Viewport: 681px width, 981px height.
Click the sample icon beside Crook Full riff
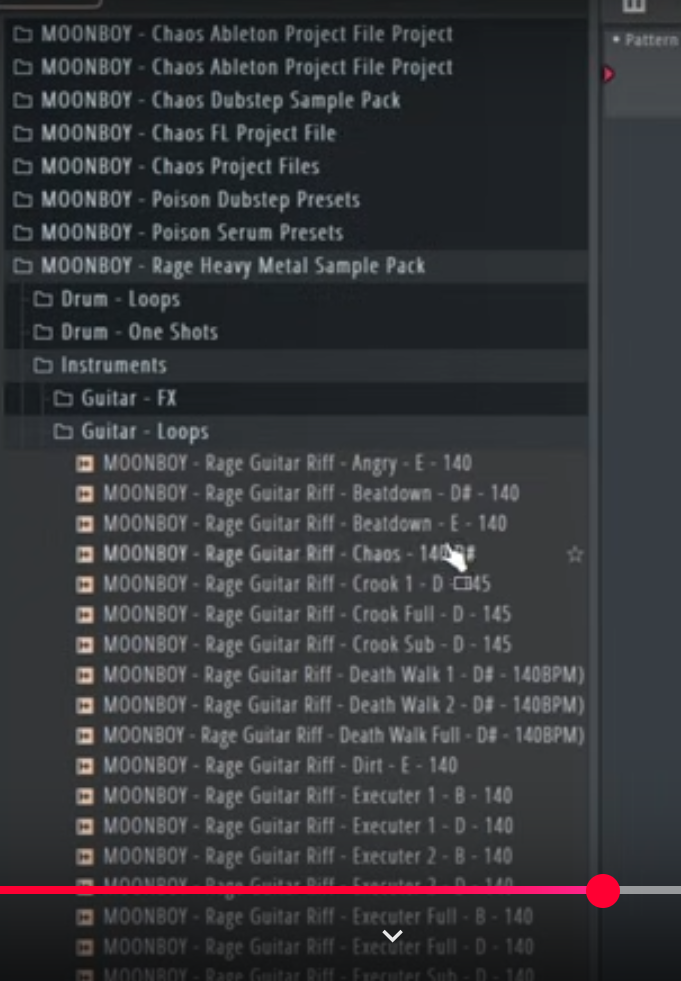point(84,614)
